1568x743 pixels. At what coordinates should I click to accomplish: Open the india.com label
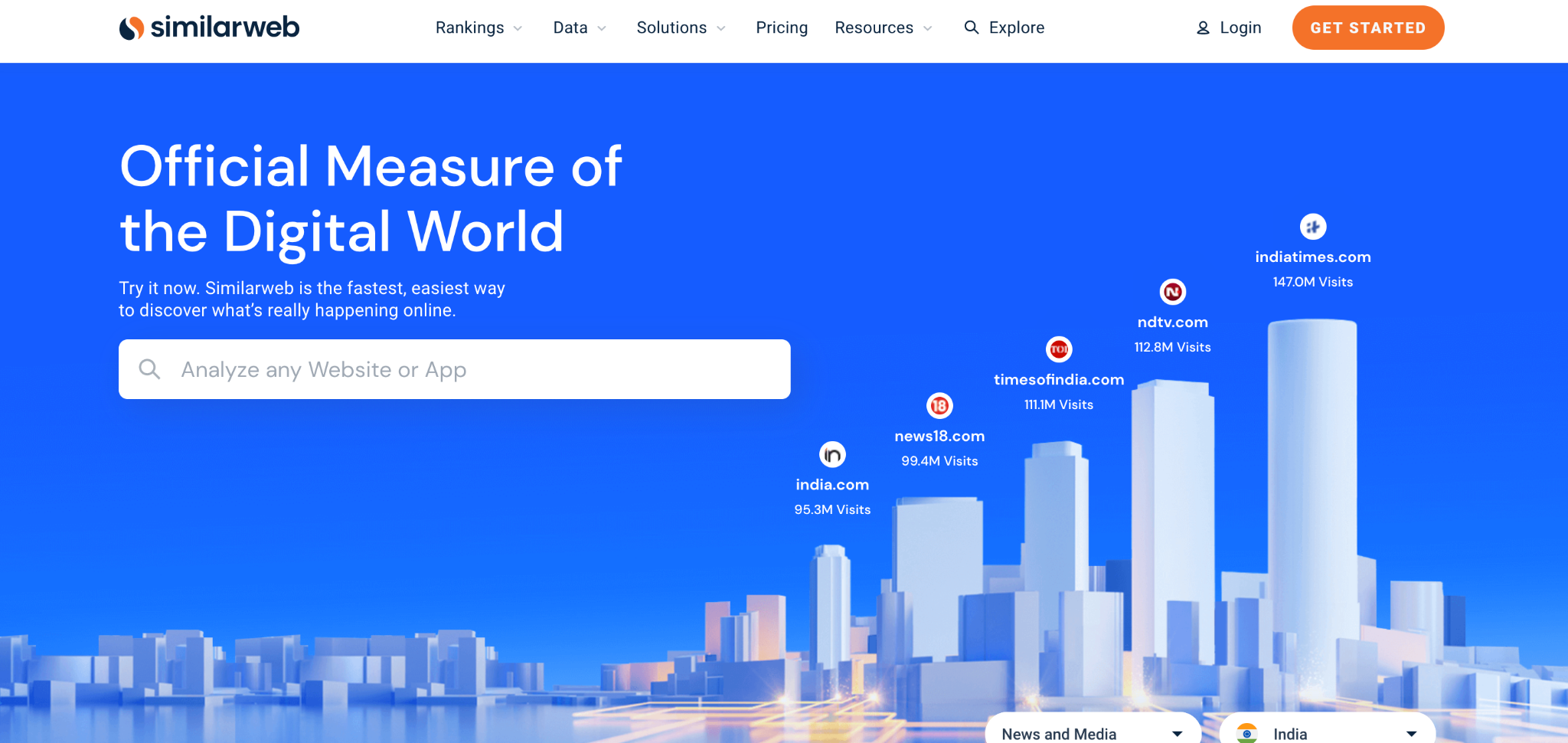click(x=832, y=485)
